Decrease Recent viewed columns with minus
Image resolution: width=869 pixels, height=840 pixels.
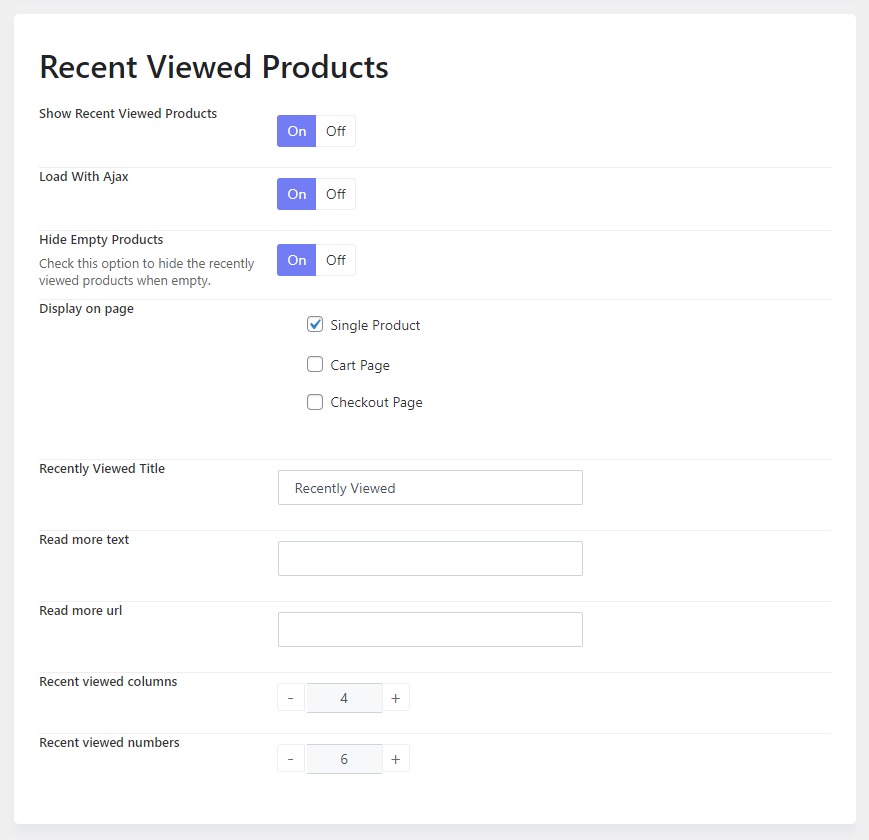[x=291, y=698]
